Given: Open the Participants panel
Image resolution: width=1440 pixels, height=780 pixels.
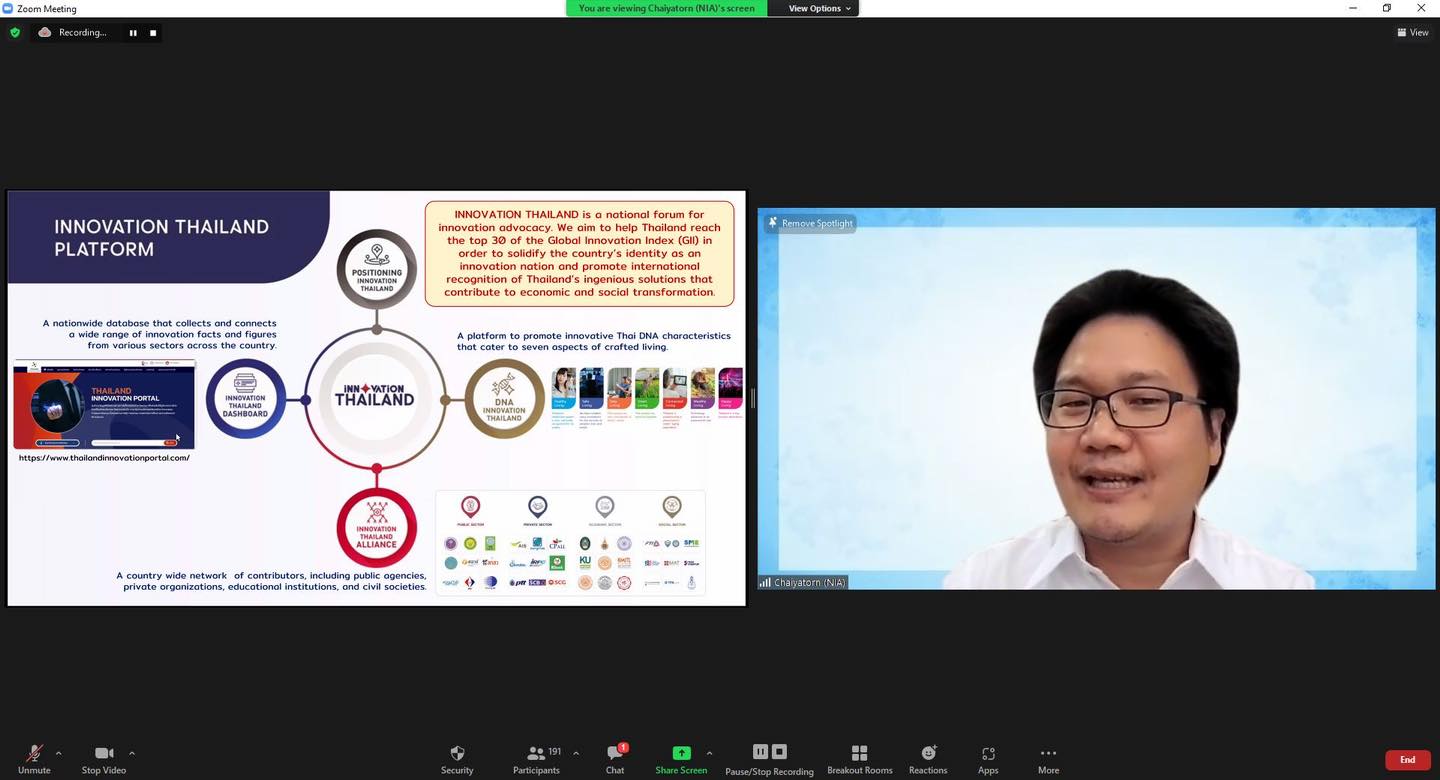Looking at the screenshot, I should (x=536, y=759).
